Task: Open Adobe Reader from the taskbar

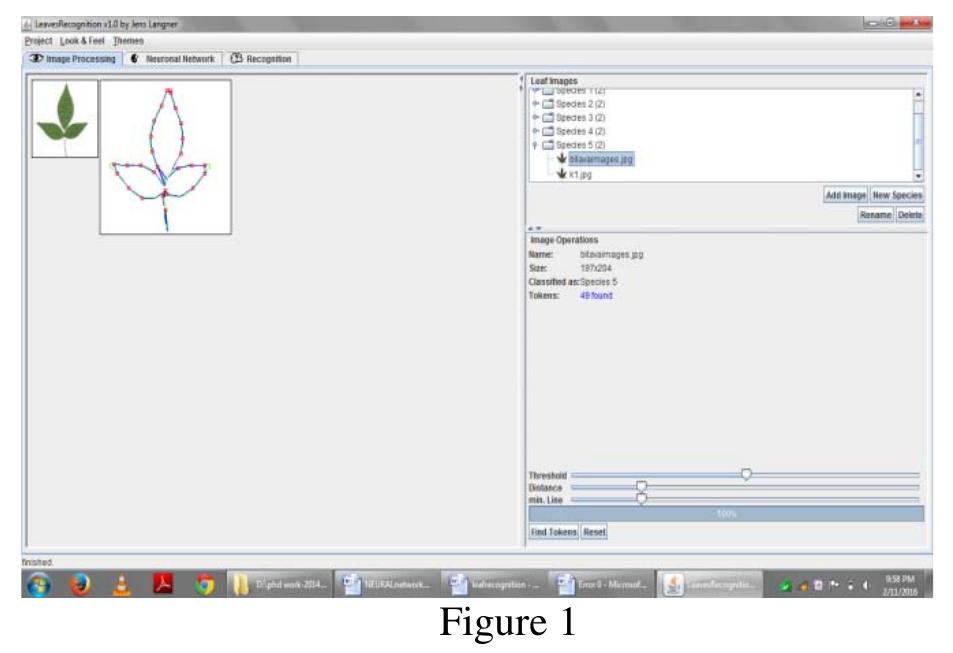Action: pyautogui.click(x=162, y=585)
